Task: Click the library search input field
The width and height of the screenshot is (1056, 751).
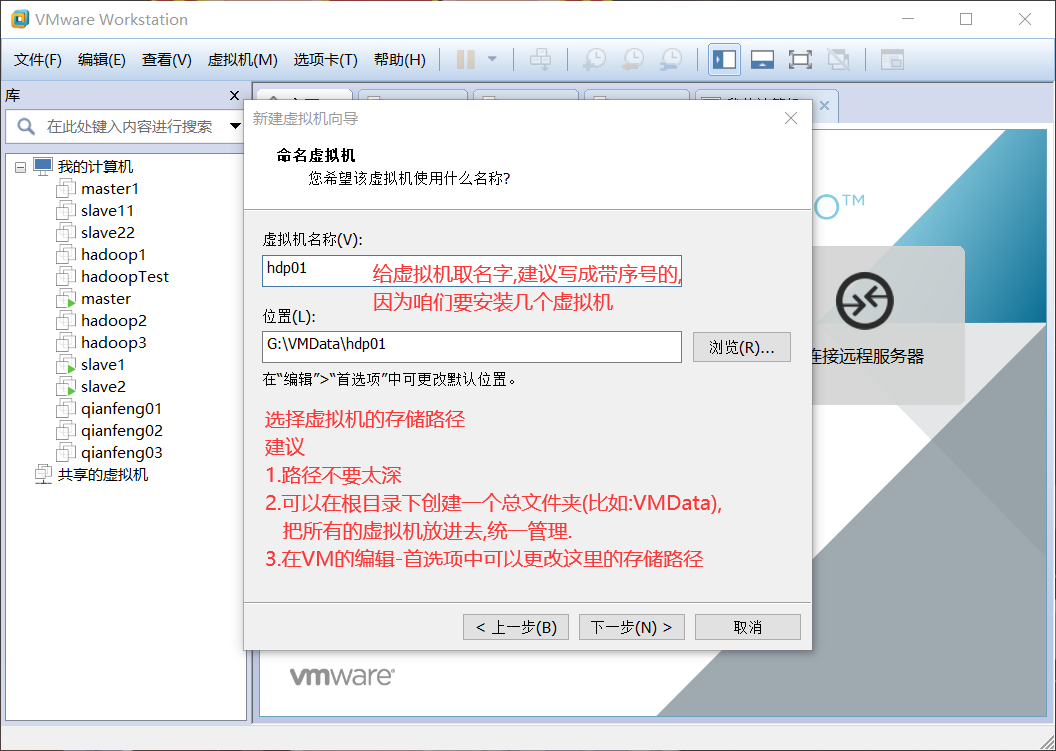Action: pos(128,126)
